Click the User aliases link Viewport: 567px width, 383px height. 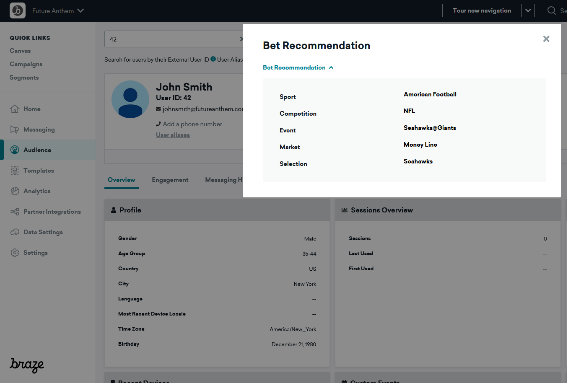[173, 135]
